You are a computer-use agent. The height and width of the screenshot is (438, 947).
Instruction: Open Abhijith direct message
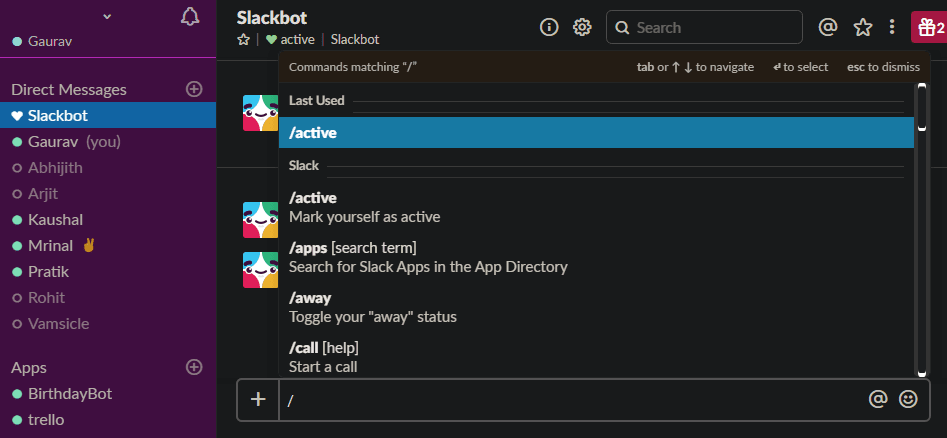[108, 167]
